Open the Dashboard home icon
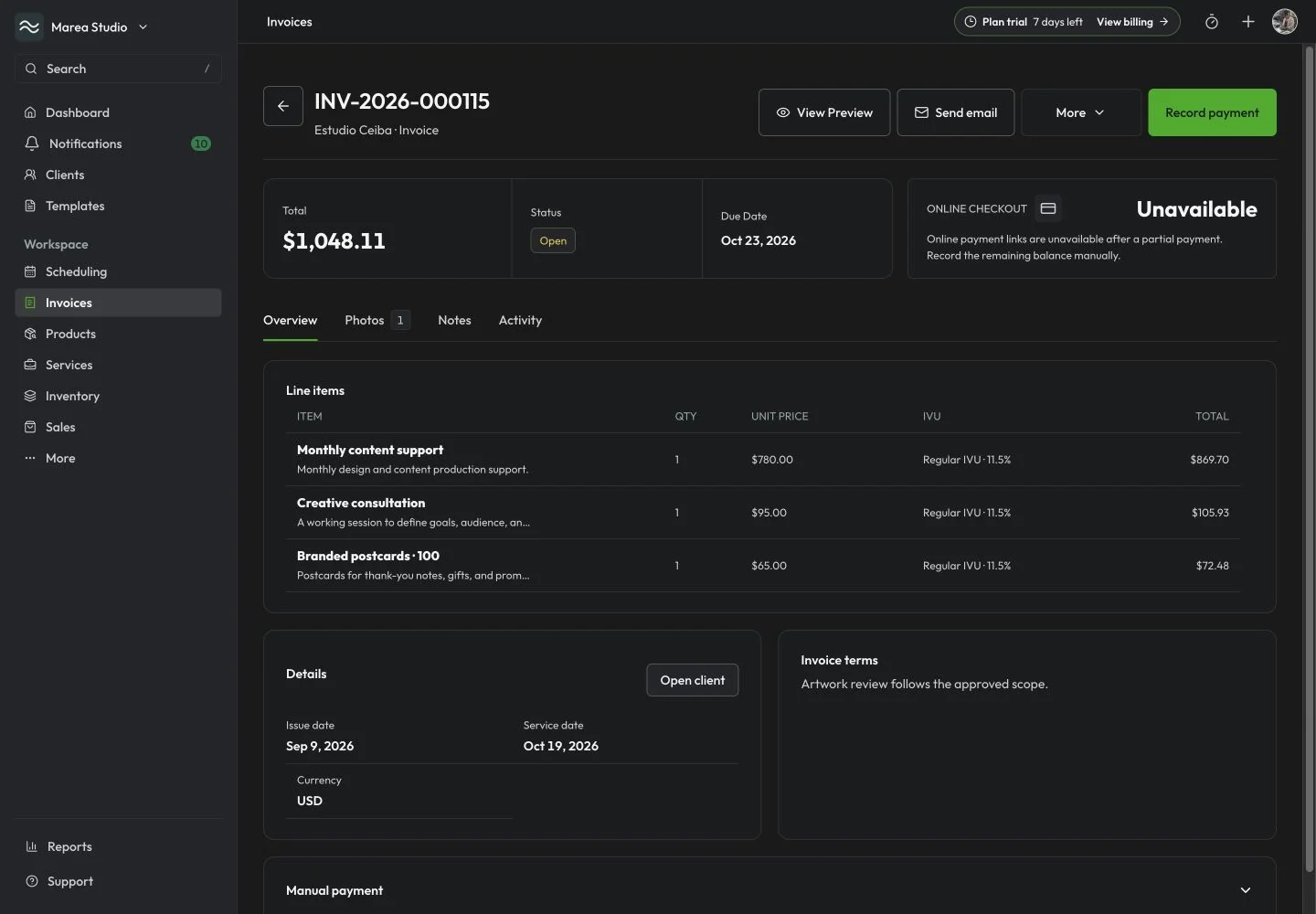Image resolution: width=1316 pixels, height=914 pixels. pos(30,112)
